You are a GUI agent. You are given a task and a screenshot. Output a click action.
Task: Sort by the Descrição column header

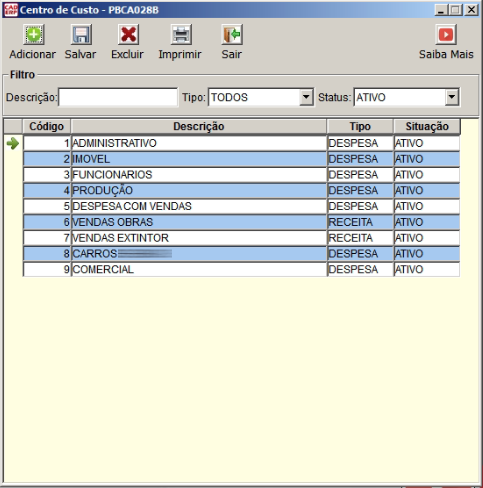pyautogui.click(x=199, y=127)
